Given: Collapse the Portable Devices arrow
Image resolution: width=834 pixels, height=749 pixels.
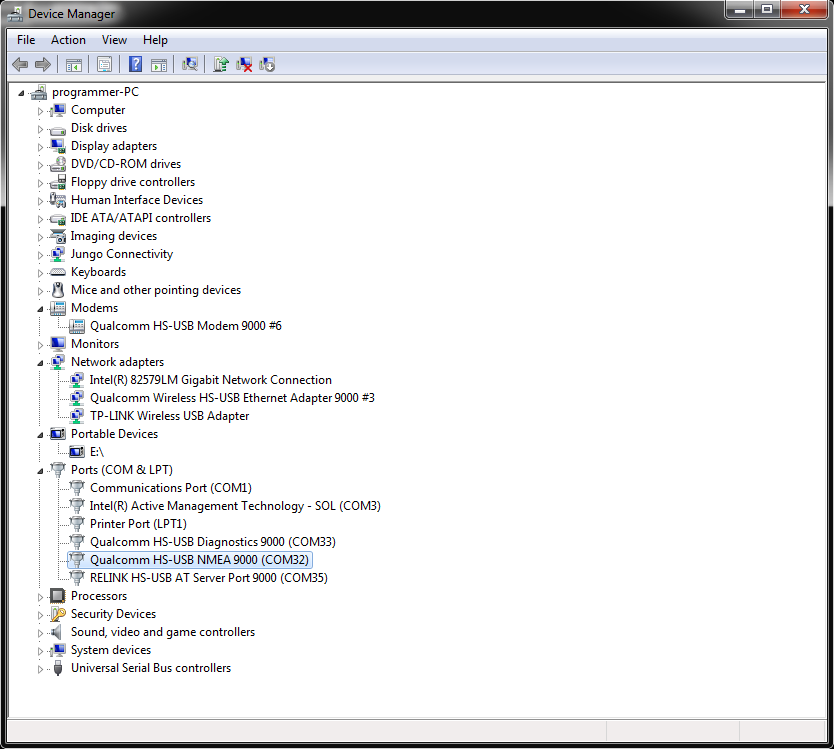Looking at the screenshot, I should tap(40, 435).
